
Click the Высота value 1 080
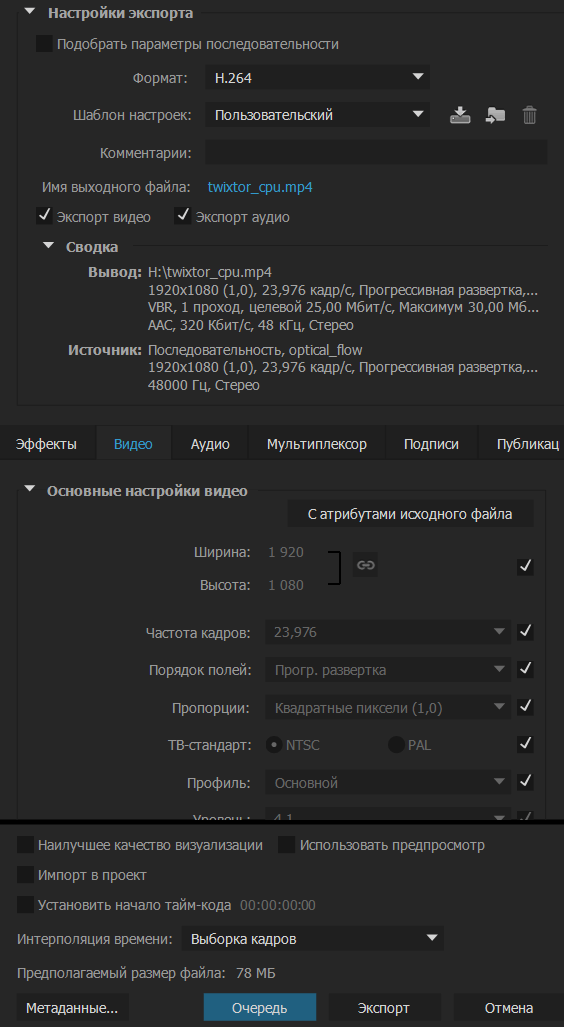[x=286, y=586]
